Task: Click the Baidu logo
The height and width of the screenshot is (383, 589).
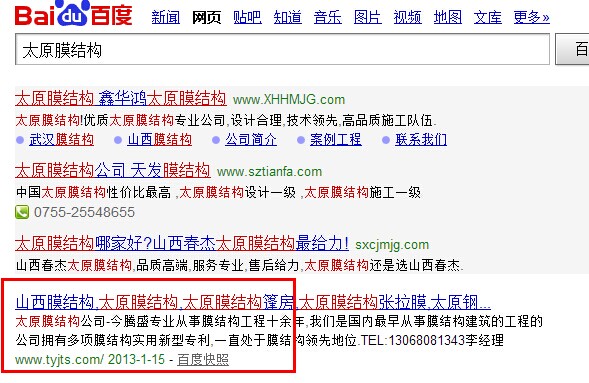Action: 74,14
